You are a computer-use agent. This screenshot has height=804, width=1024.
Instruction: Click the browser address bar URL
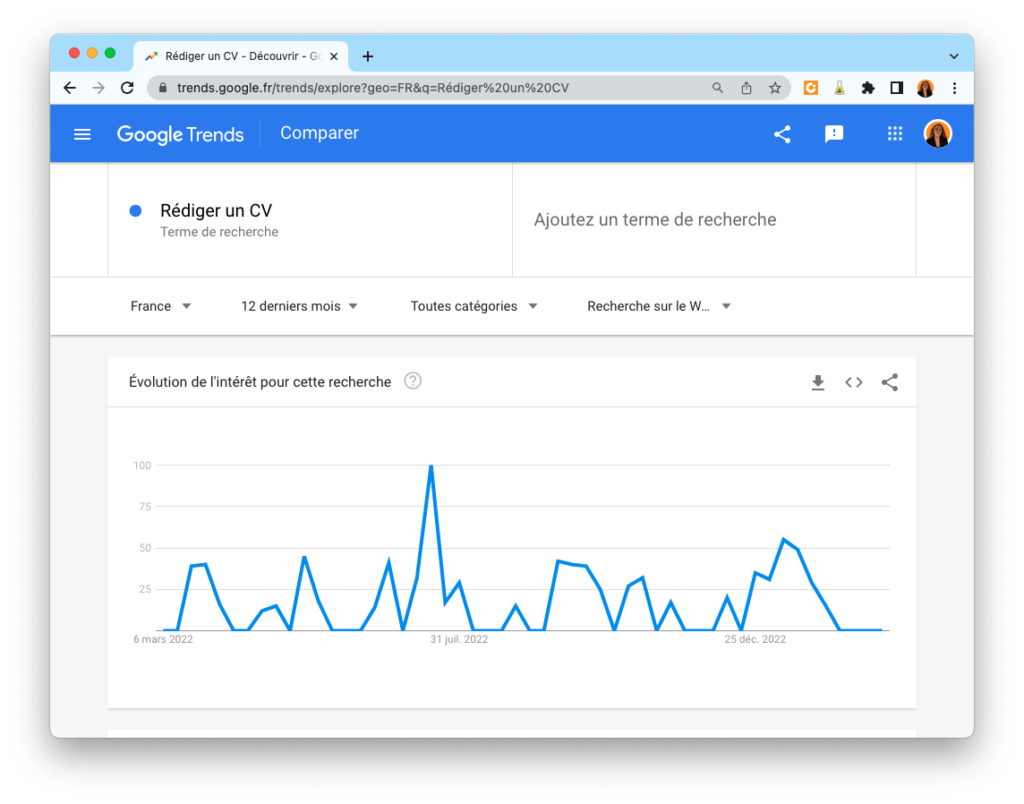pos(373,88)
